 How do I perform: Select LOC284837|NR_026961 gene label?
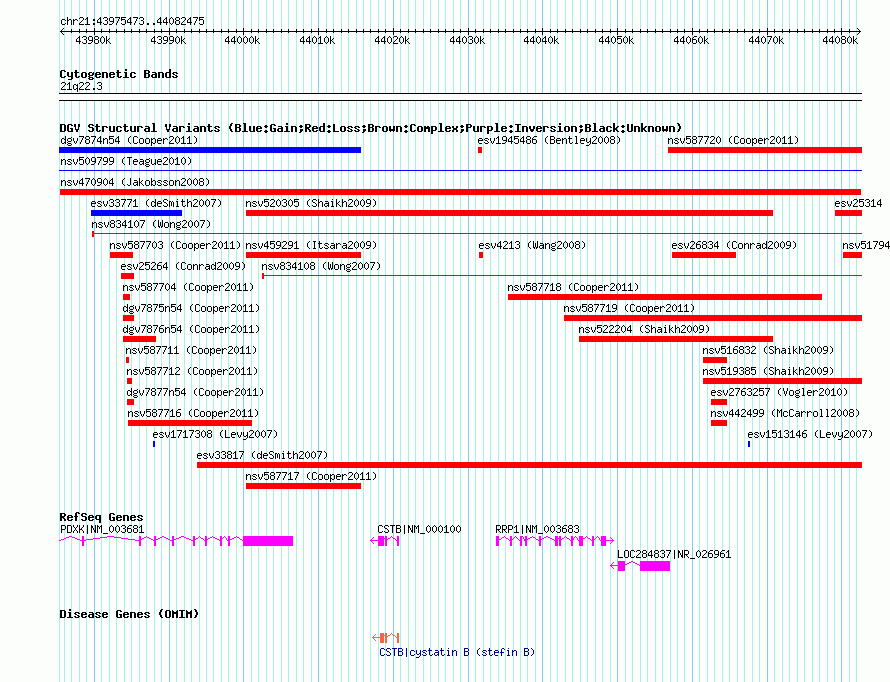[x=674, y=554]
